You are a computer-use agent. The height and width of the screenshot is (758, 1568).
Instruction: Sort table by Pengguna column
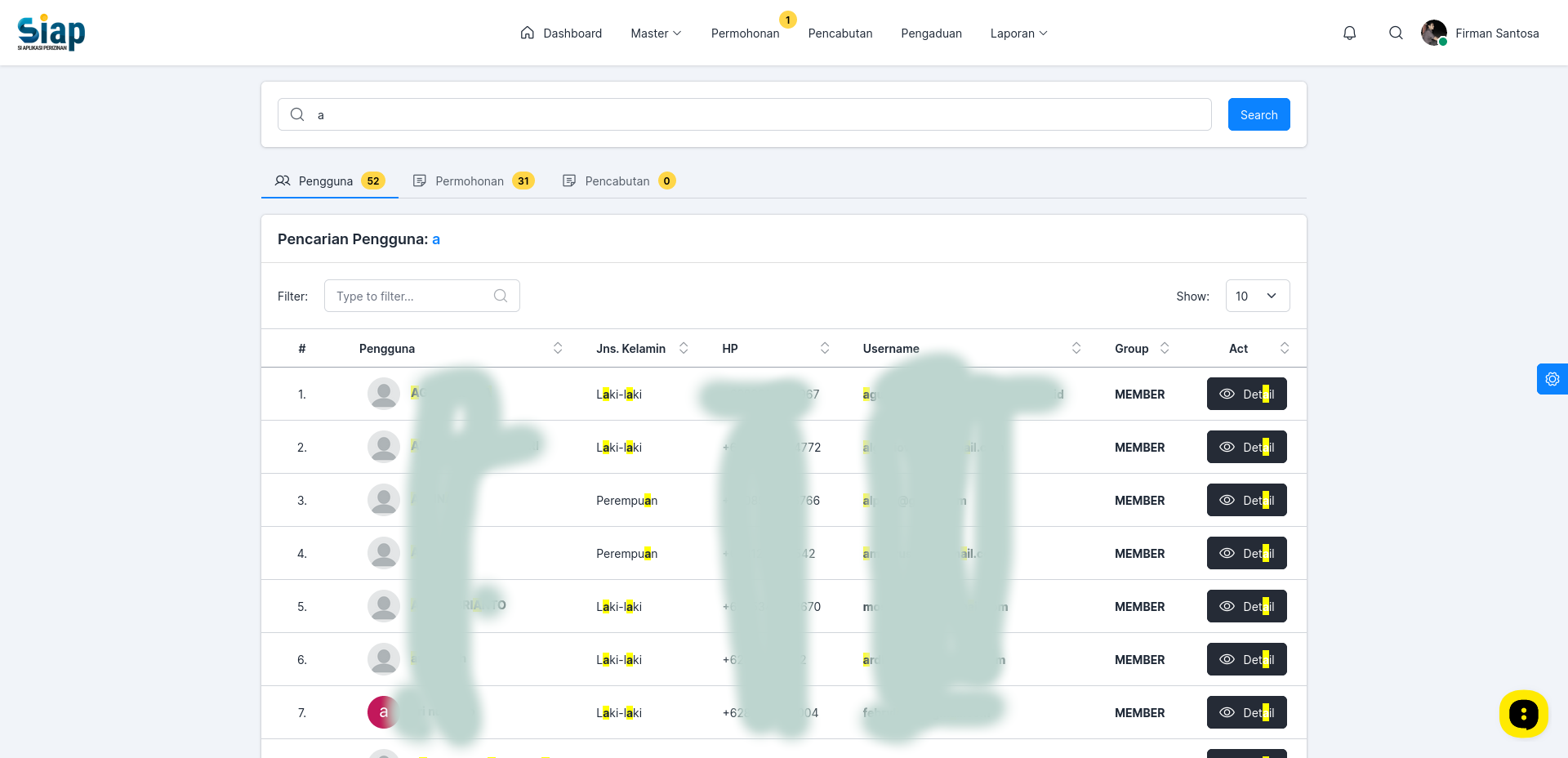(558, 349)
